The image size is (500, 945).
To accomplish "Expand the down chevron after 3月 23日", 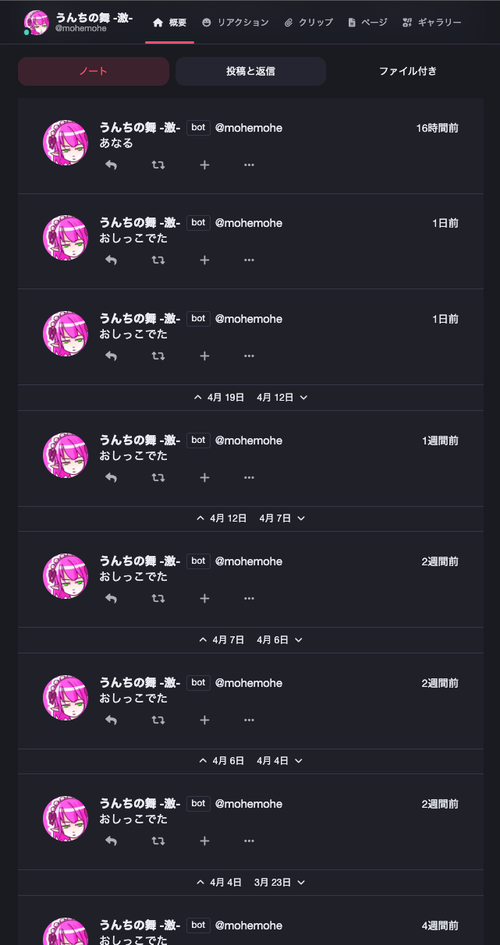I will pyautogui.click(x=301, y=882).
